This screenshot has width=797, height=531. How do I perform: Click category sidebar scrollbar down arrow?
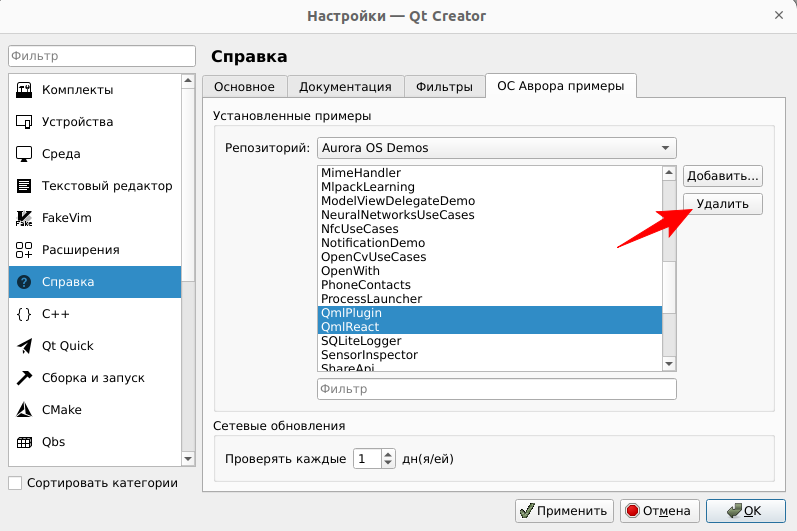[x=188, y=459]
